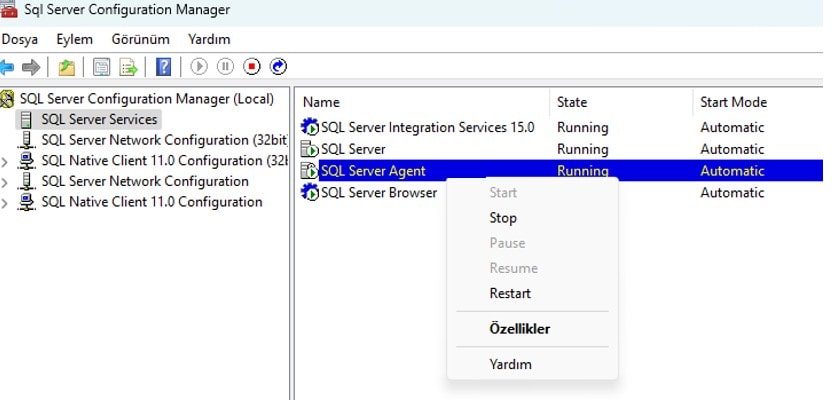The width and height of the screenshot is (837, 414).
Task: Select the last SQL Native Client 11.0 Configuration label
Action: tap(152, 202)
